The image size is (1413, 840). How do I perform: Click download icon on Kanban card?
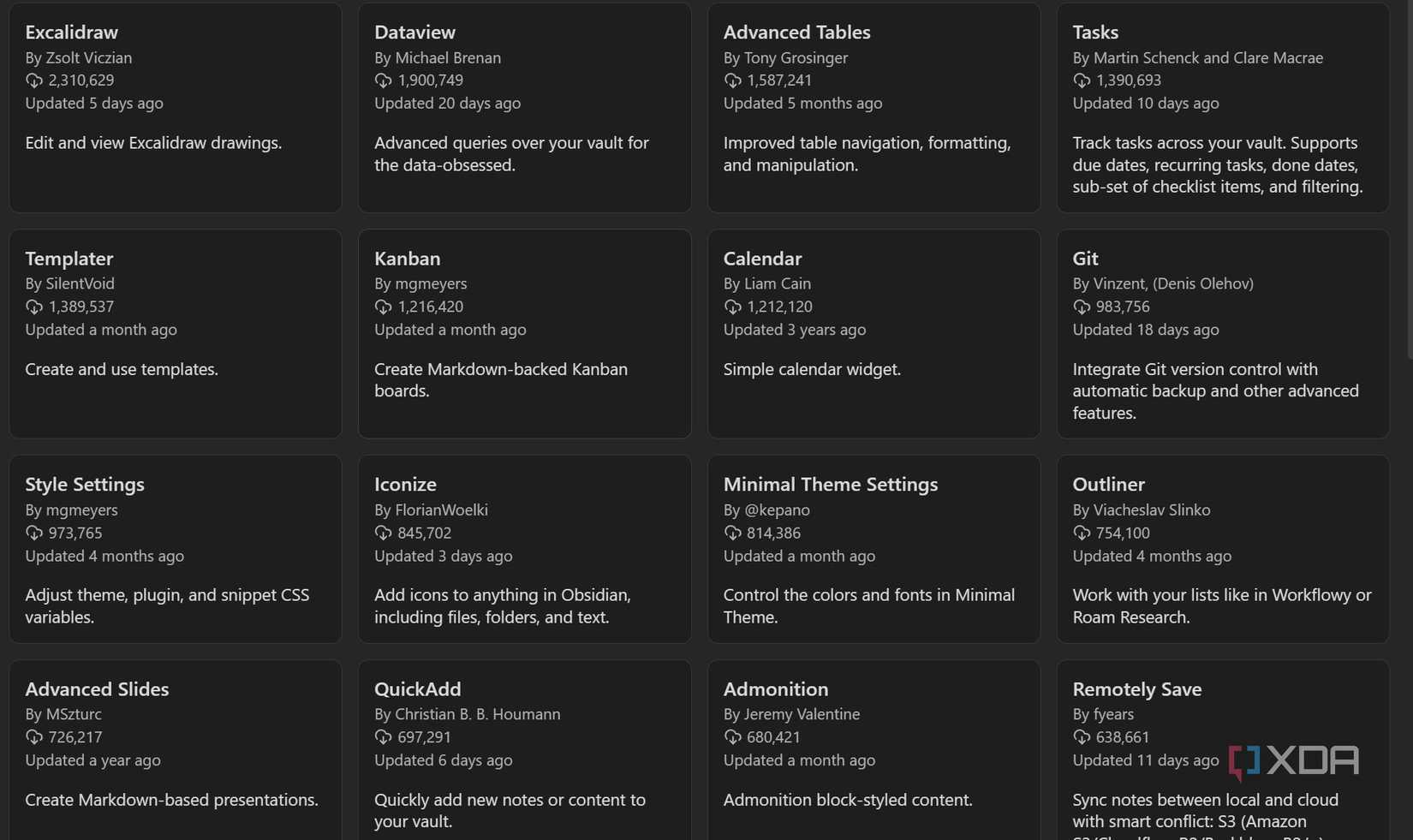[383, 307]
